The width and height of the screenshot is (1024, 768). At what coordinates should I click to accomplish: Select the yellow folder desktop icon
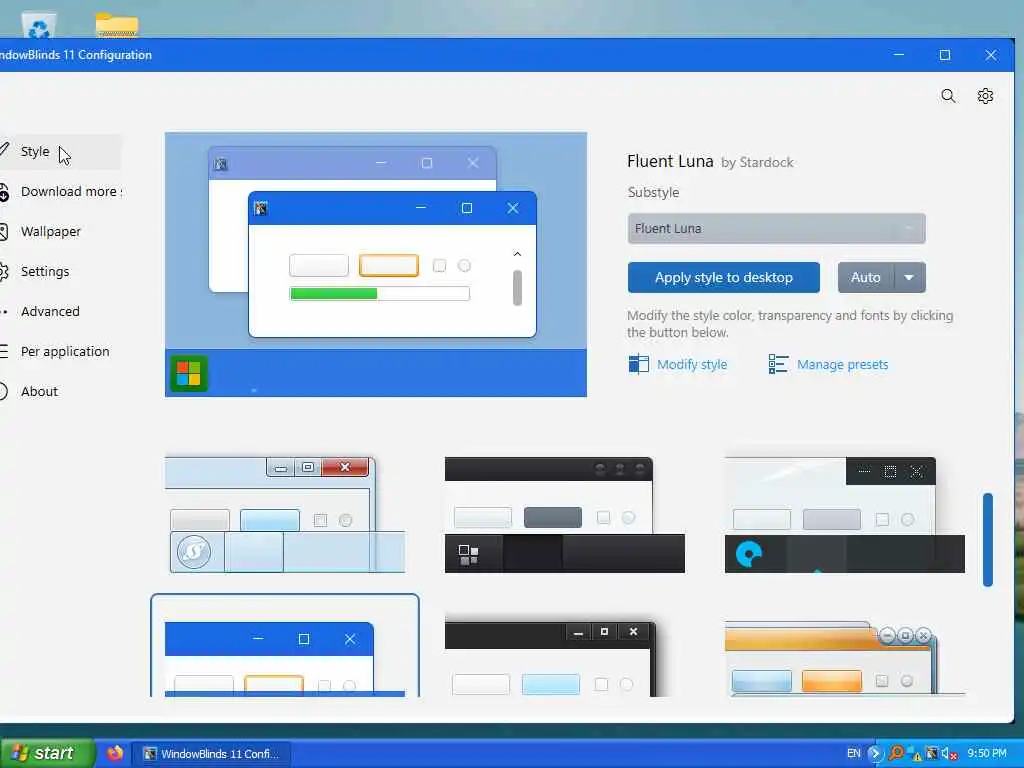click(117, 25)
